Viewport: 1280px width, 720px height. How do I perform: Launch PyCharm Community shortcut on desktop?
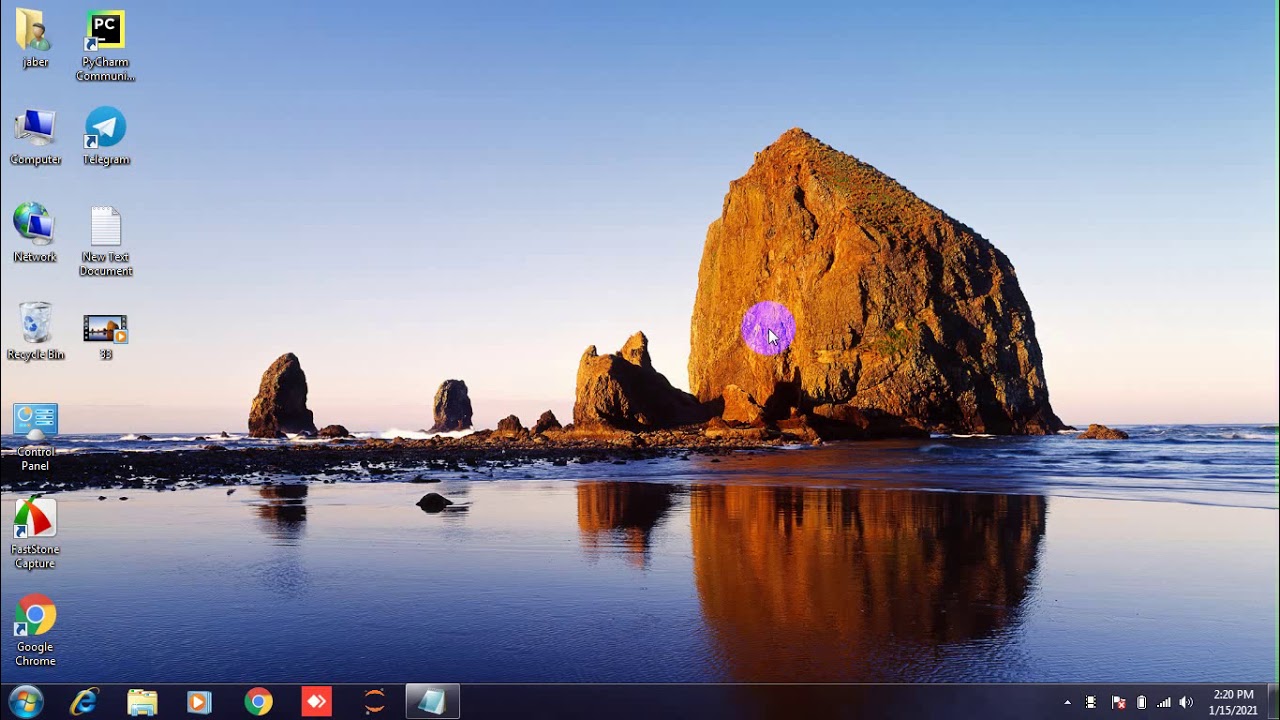coord(105,45)
